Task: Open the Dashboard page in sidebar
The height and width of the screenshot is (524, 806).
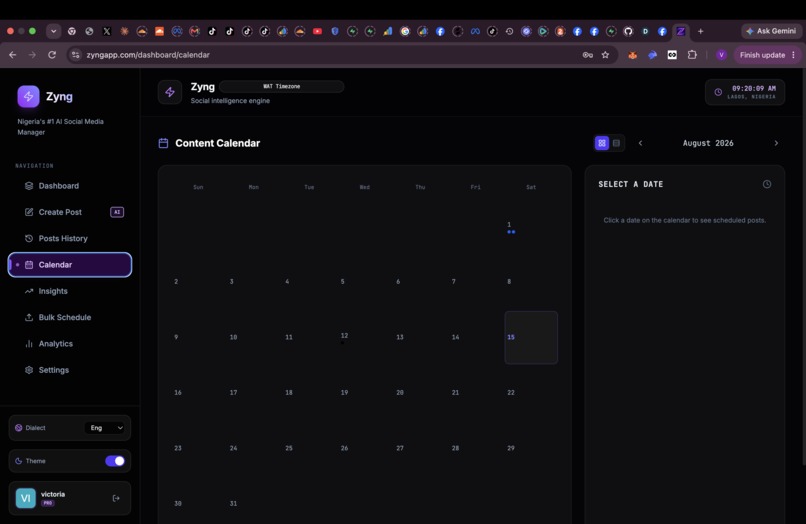Action: (x=70, y=186)
